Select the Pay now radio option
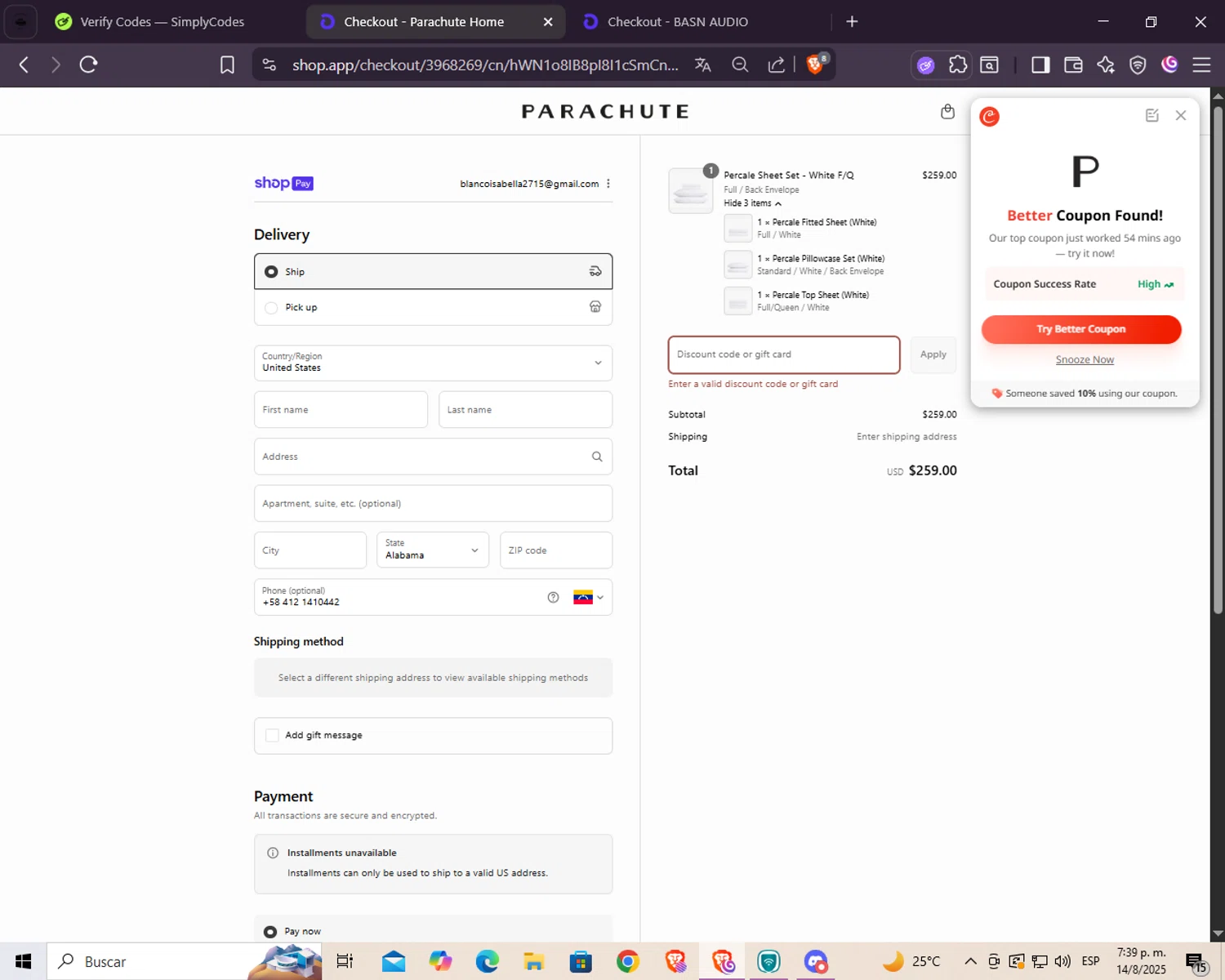1225x980 pixels. pos(270,931)
